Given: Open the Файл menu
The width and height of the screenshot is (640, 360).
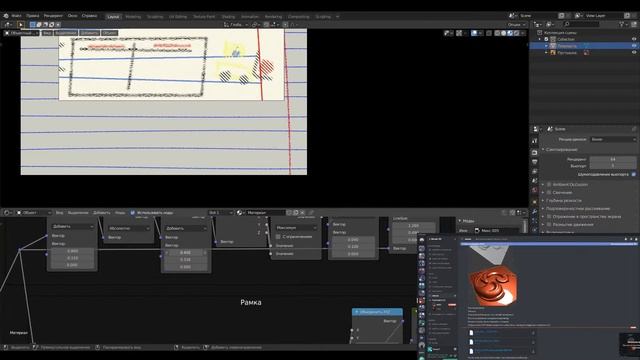Looking at the screenshot, I should click(16, 16).
